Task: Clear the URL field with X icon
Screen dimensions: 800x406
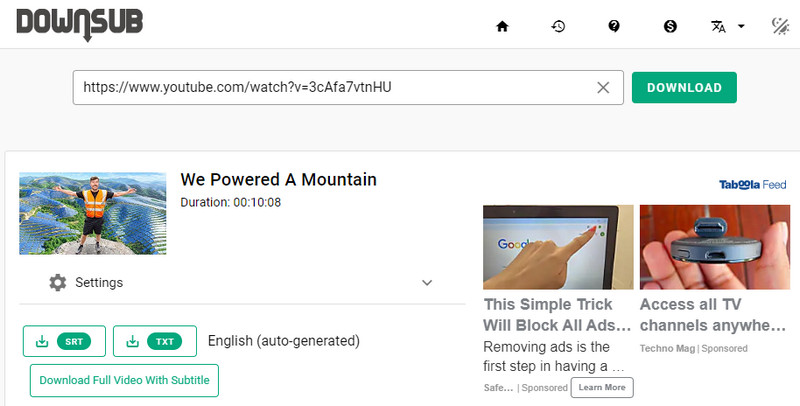Action: 603,88
